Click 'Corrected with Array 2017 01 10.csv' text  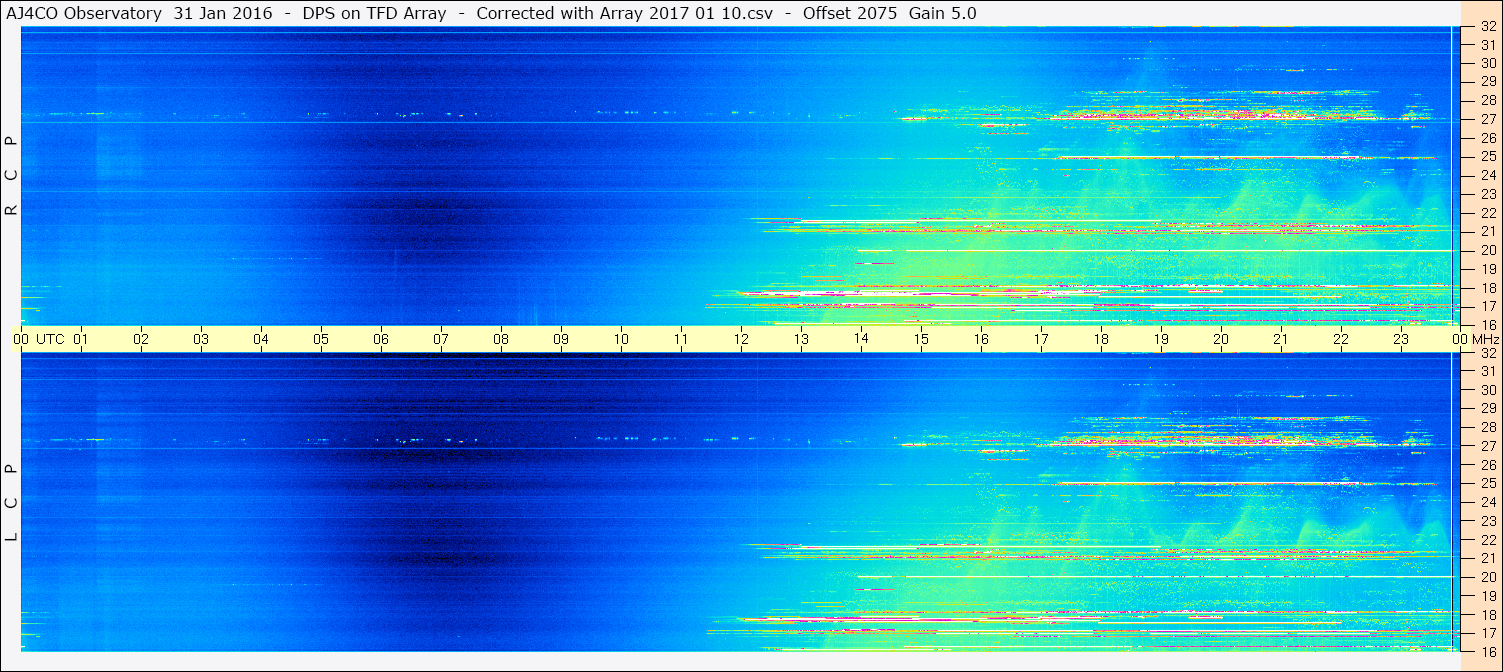point(625,13)
